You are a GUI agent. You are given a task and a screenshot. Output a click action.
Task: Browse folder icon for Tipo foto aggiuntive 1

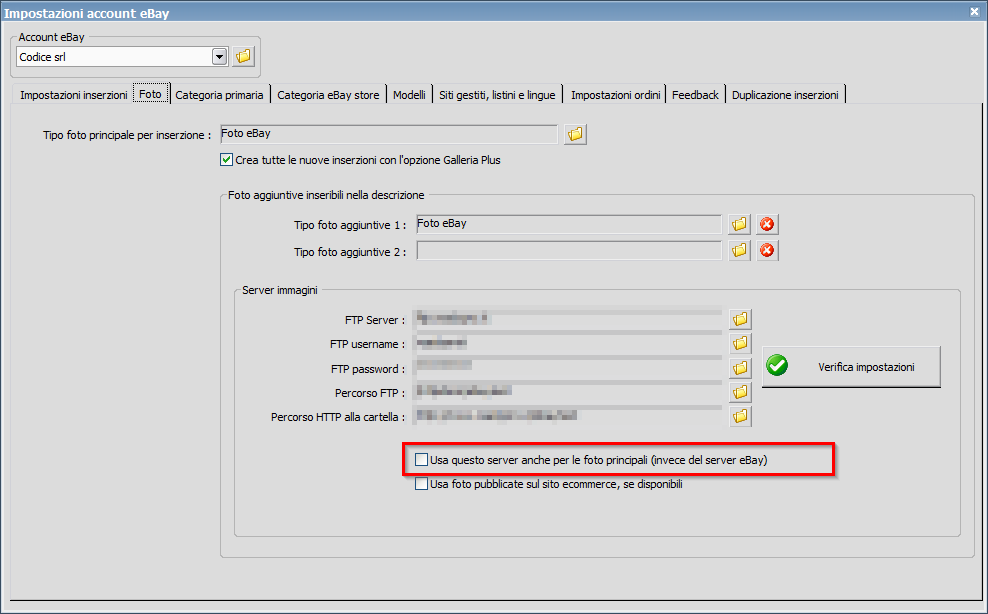[x=740, y=224]
